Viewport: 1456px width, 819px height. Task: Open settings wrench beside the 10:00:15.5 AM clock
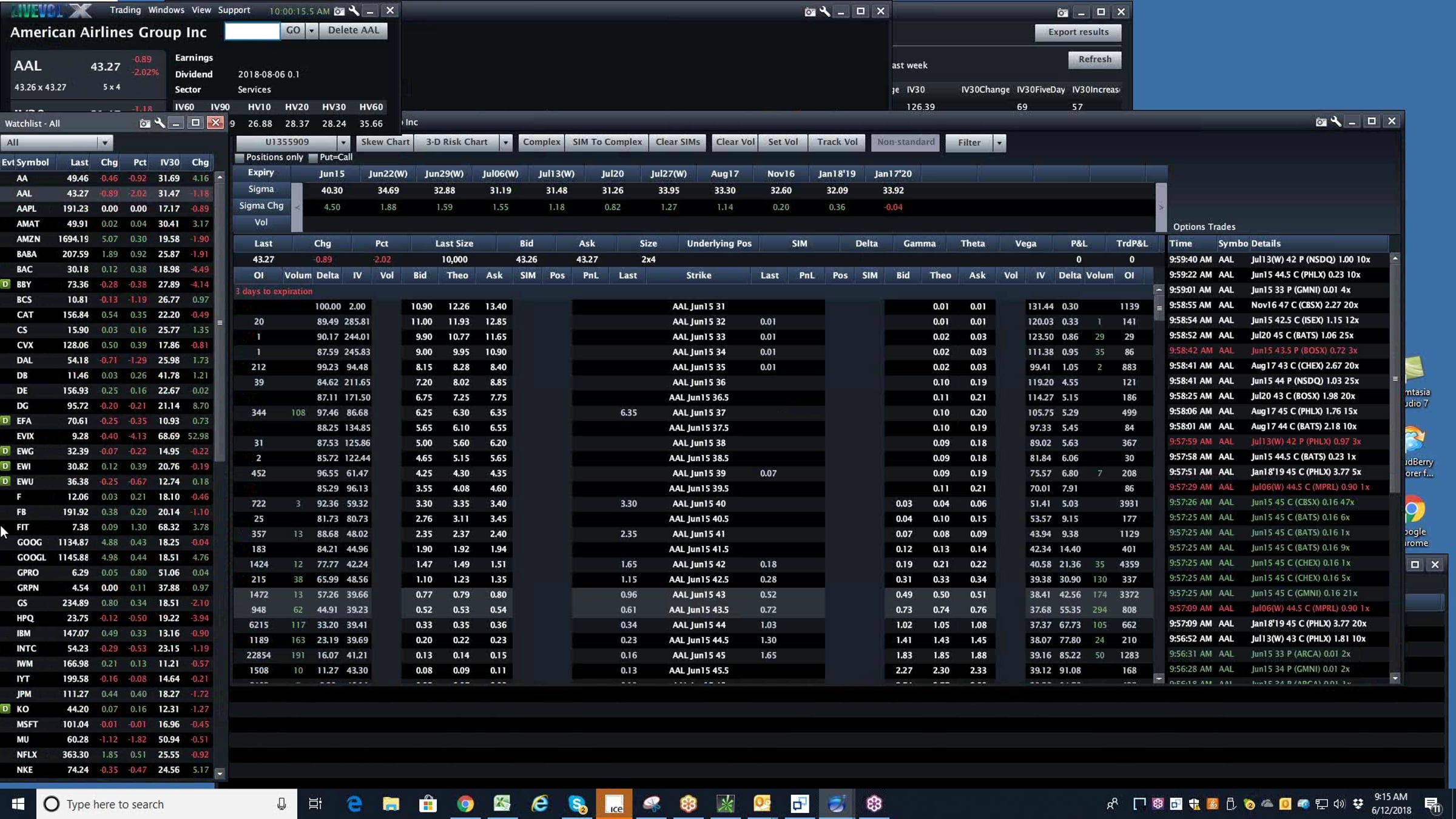(x=354, y=11)
